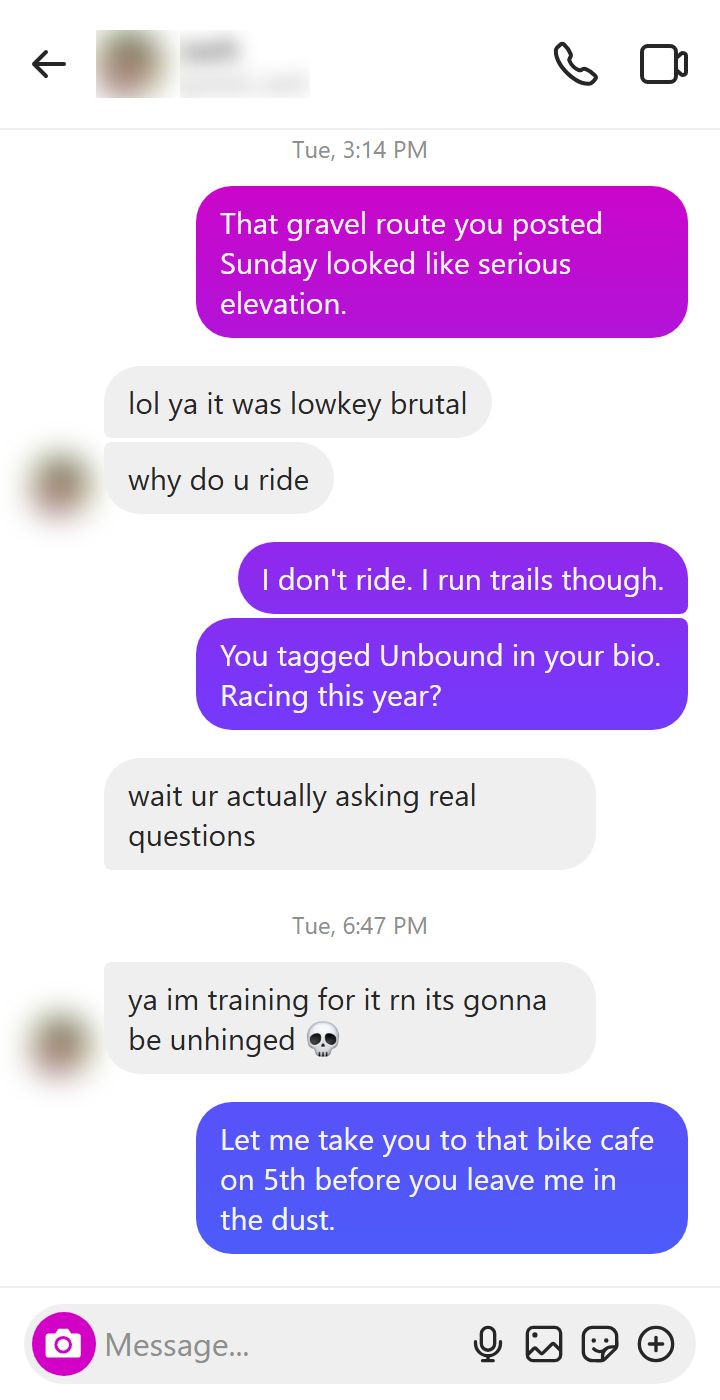The height and width of the screenshot is (1400, 720).
Task: Tap the "You tagged Unbound in your bio" message
Action: point(442,675)
